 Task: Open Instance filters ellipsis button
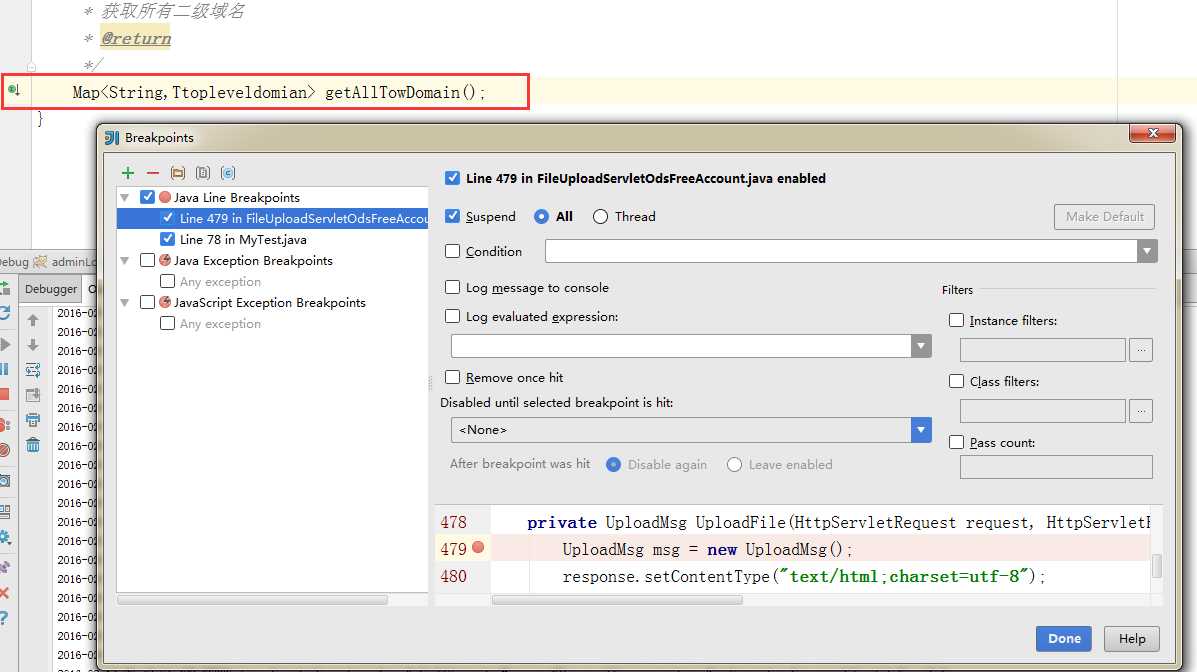coord(1141,350)
